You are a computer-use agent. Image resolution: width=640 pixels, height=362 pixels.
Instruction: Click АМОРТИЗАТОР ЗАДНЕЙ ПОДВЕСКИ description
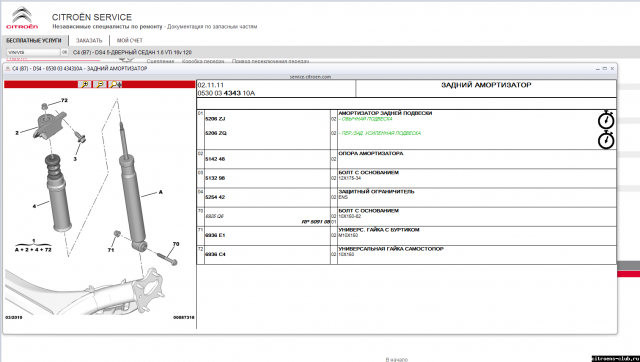385,113
